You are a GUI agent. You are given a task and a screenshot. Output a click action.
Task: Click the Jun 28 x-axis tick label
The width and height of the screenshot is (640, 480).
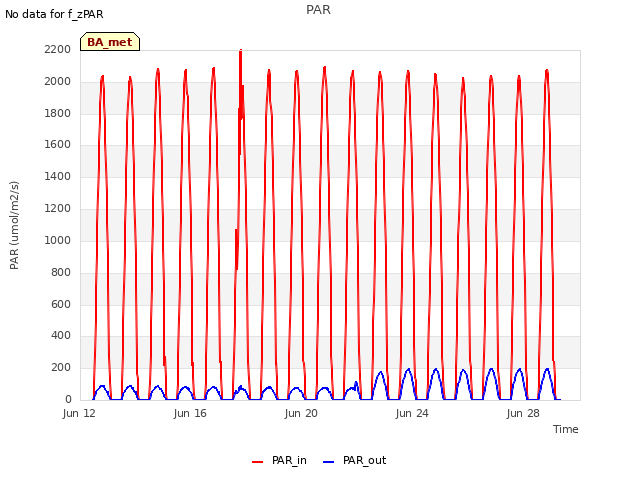coord(523,413)
